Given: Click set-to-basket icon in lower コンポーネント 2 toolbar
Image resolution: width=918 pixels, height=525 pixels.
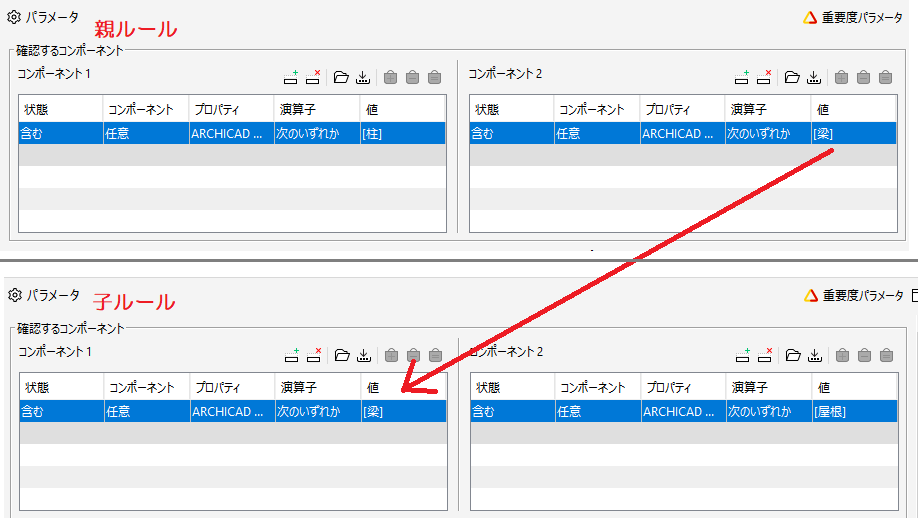Looking at the screenshot, I should pyautogui.click(x=886, y=355).
